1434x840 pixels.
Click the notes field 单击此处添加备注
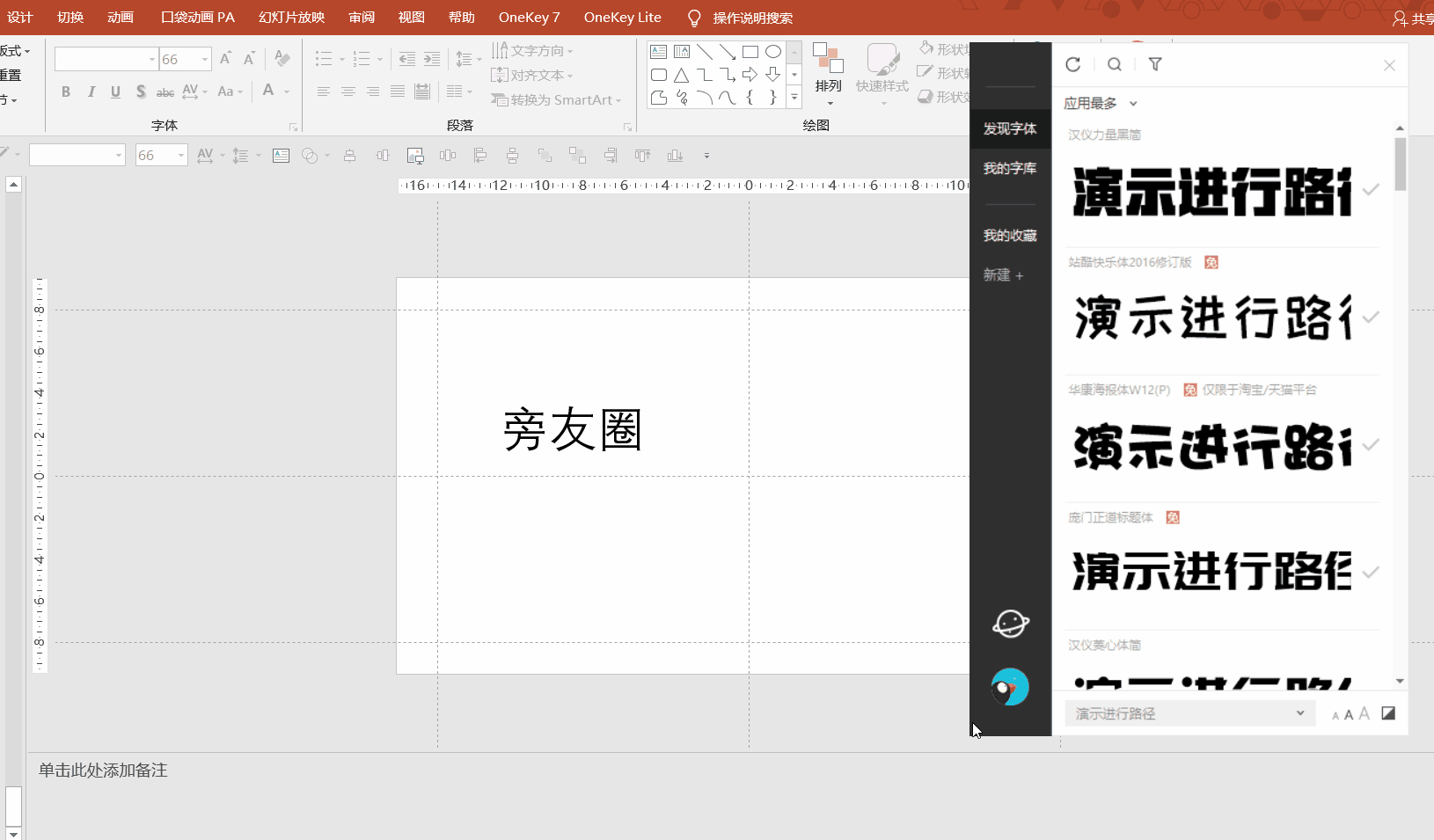pyautogui.click(x=103, y=771)
